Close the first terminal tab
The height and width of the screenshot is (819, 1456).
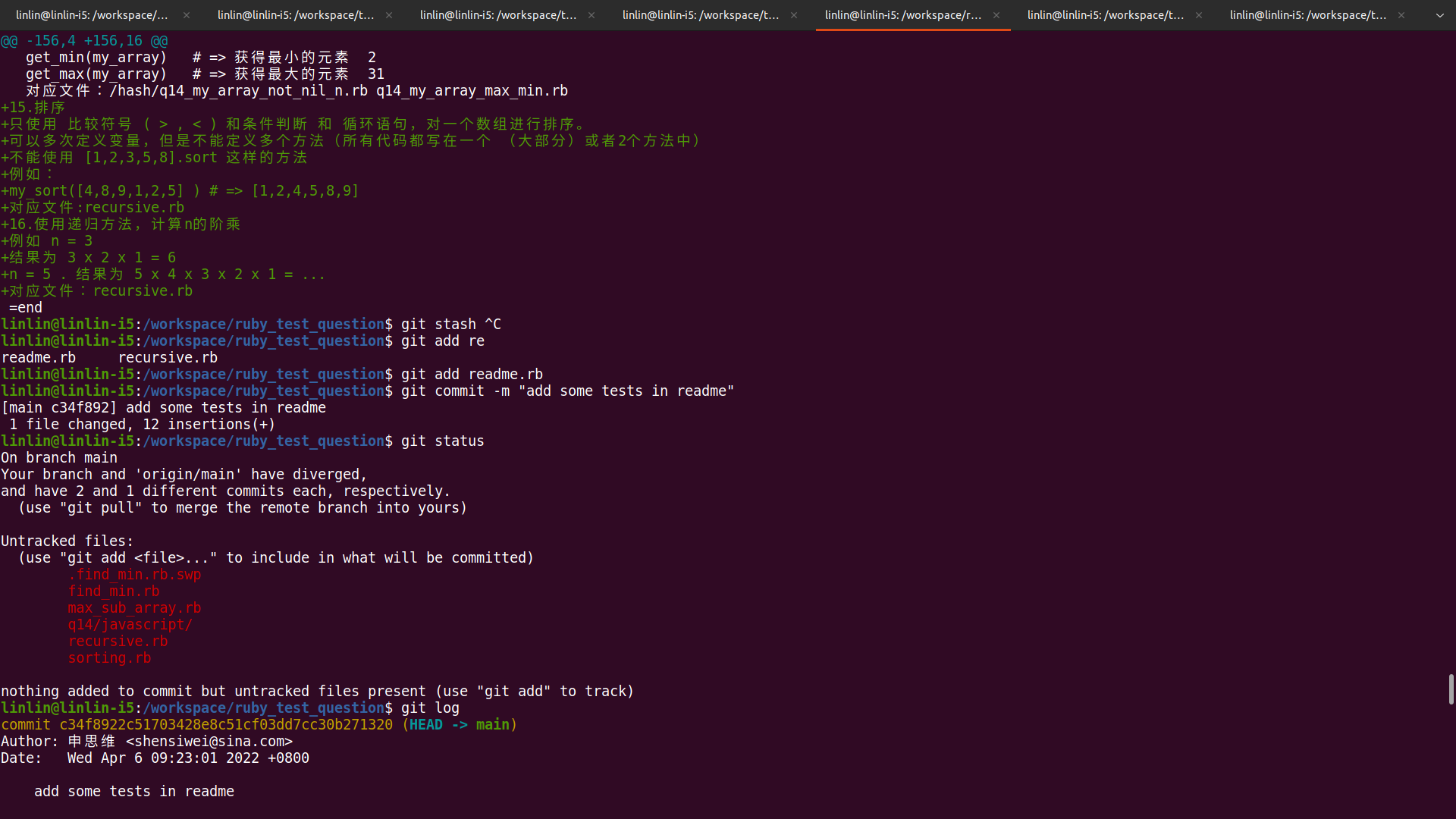187,15
